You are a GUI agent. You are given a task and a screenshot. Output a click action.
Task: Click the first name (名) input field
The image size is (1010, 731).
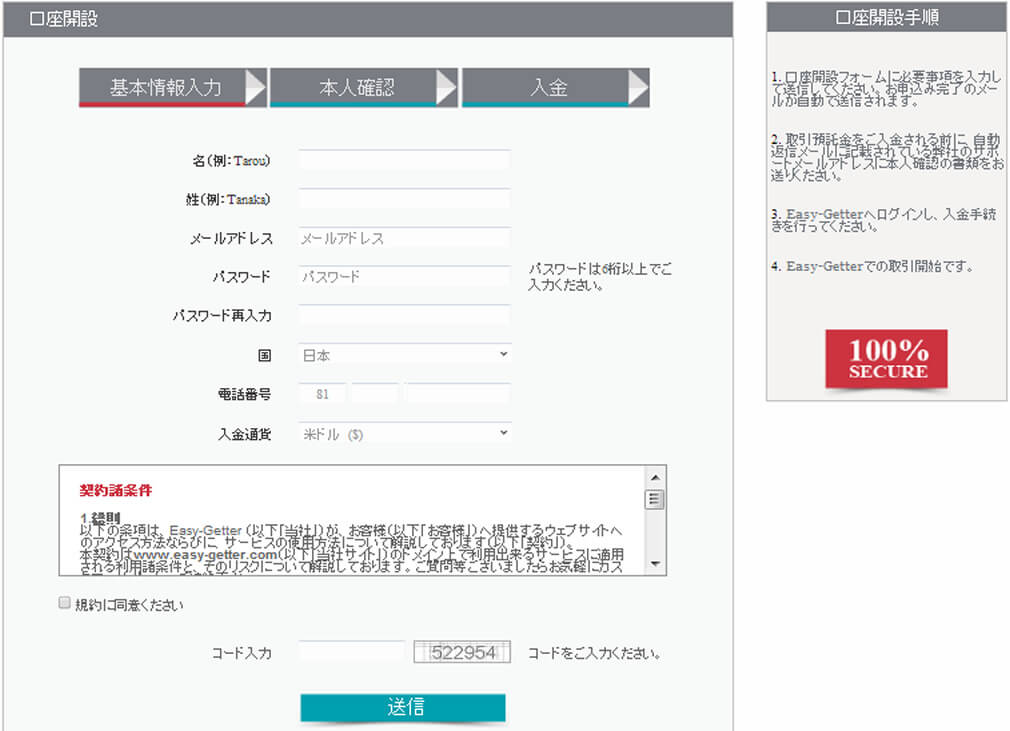(x=405, y=160)
